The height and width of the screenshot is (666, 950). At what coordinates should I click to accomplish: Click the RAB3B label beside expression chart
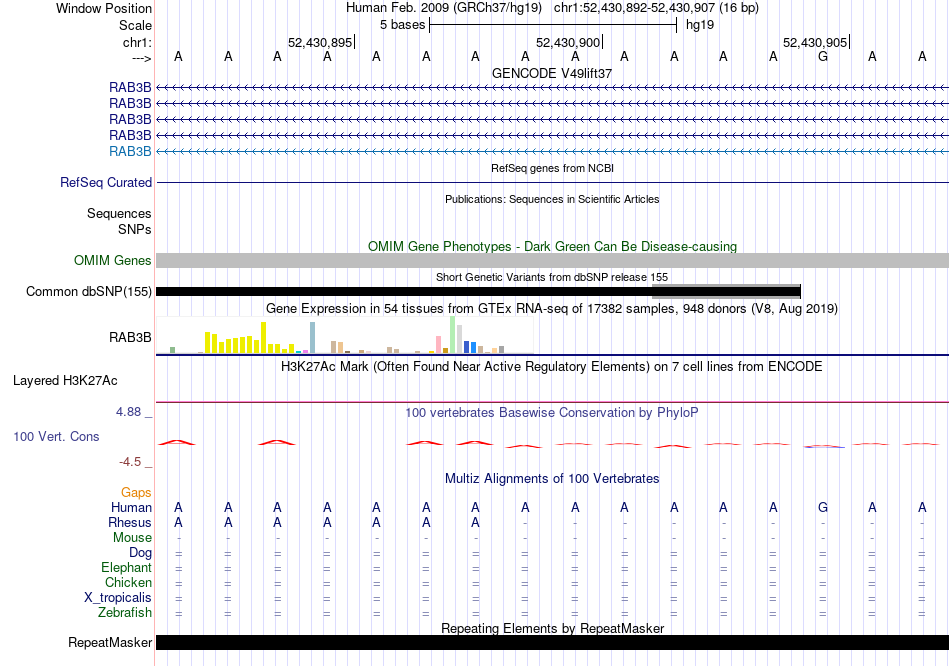130,338
